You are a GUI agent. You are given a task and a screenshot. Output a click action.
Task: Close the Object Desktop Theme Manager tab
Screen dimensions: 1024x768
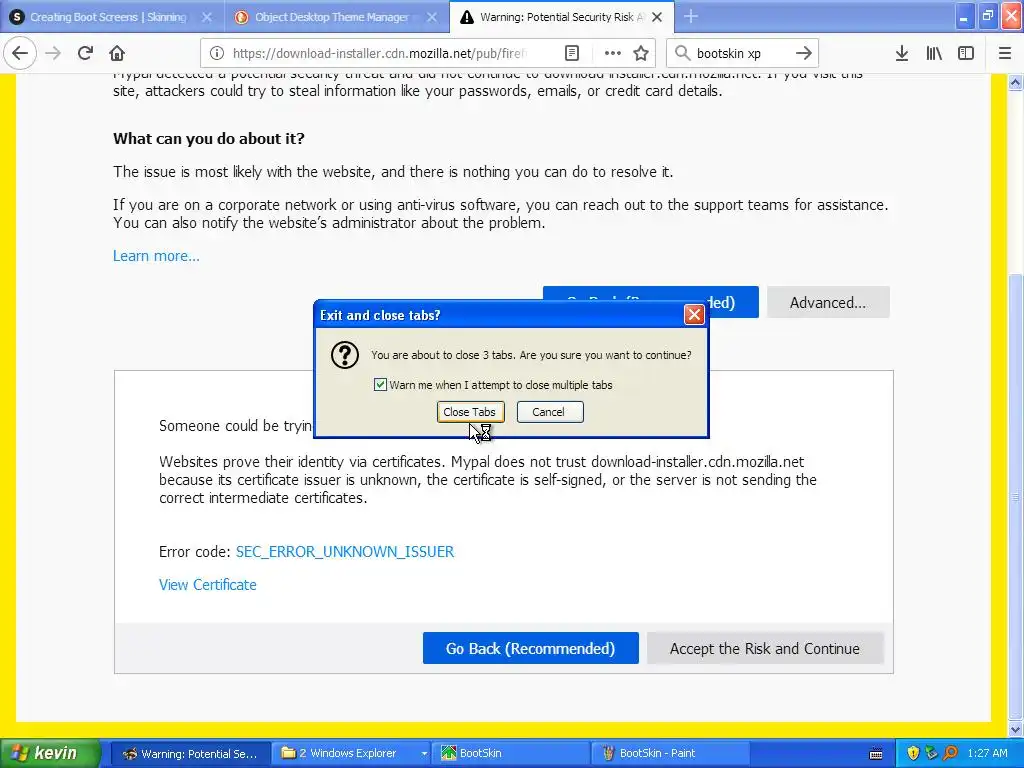(432, 17)
